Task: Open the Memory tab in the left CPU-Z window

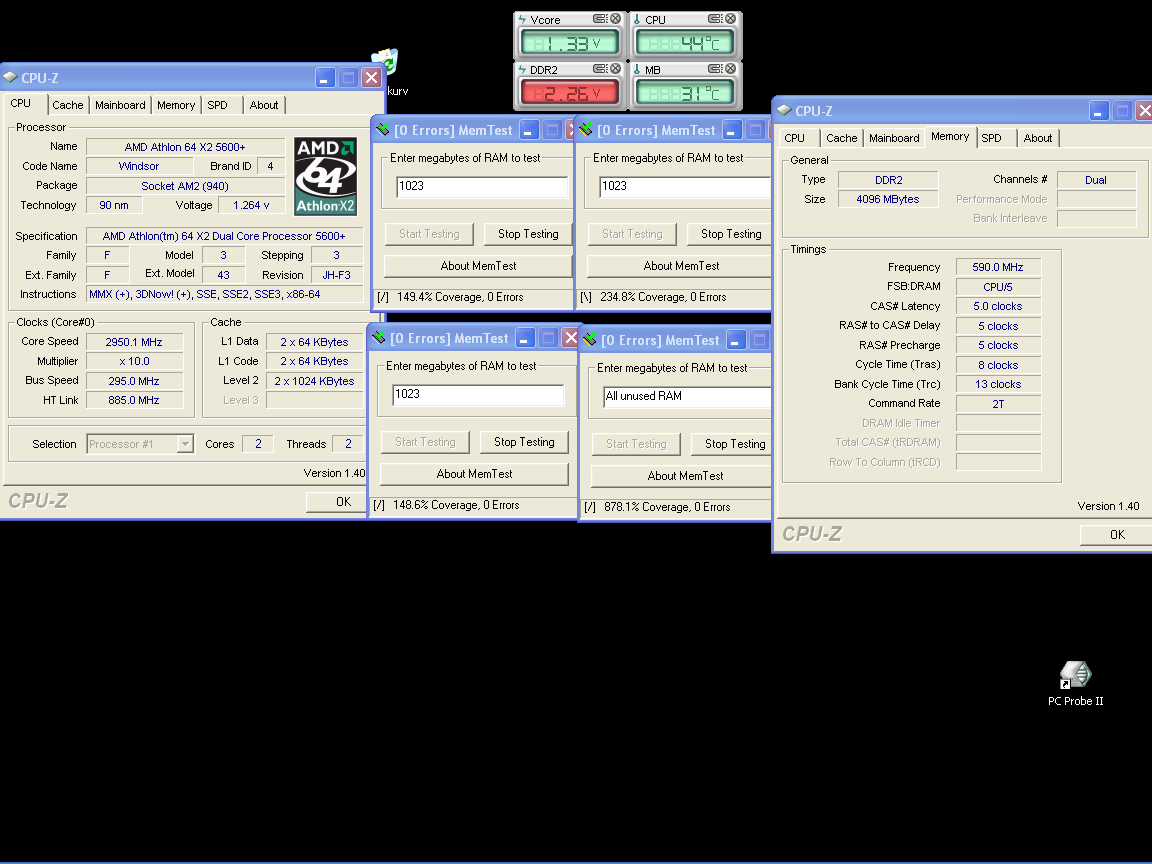Action: click(176, 105)
